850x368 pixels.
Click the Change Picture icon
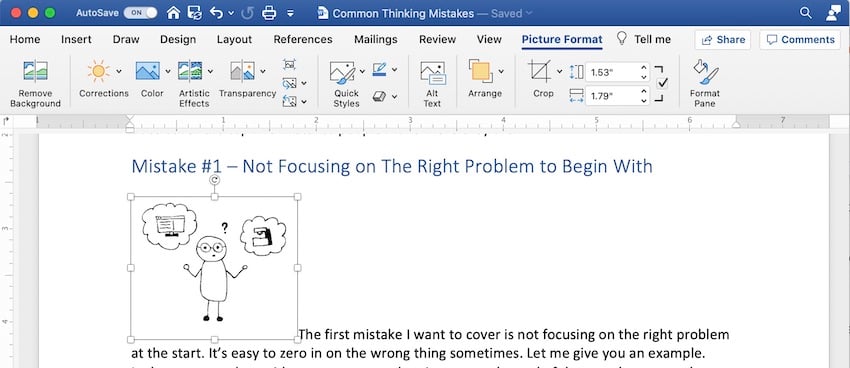[x=289, y=83]
